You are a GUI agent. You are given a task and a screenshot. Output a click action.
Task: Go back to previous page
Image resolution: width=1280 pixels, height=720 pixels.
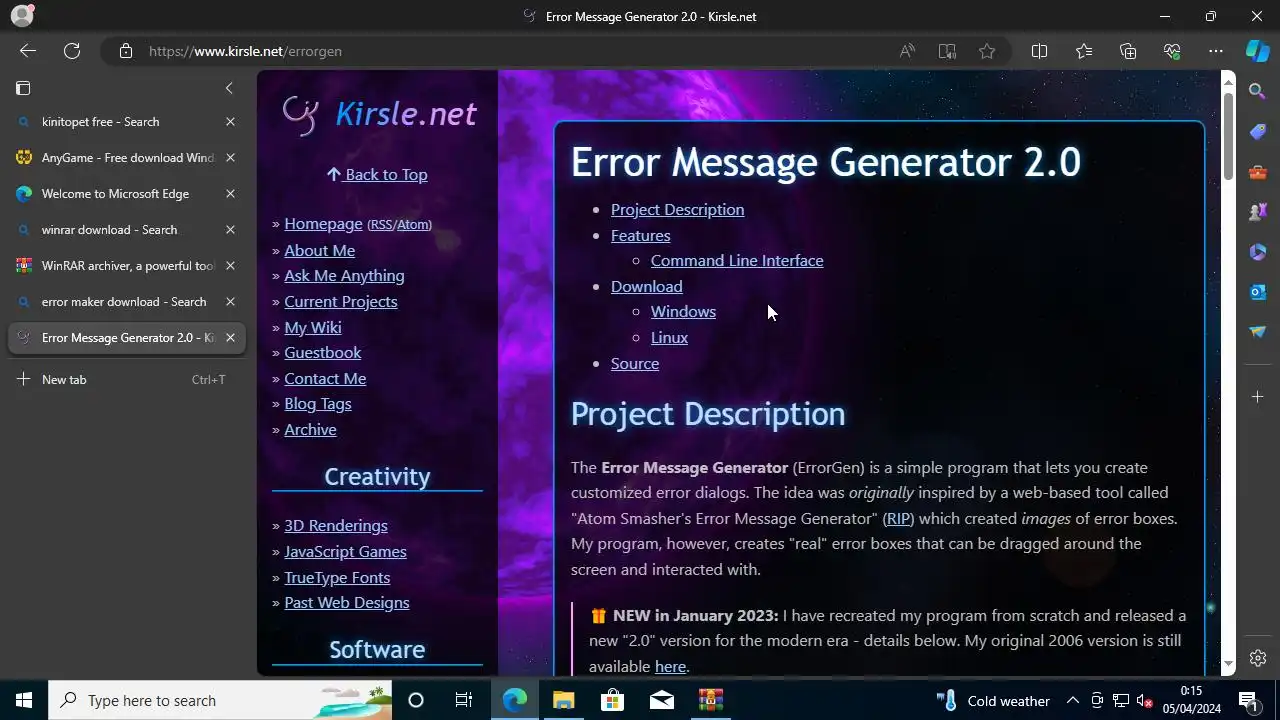28,51
